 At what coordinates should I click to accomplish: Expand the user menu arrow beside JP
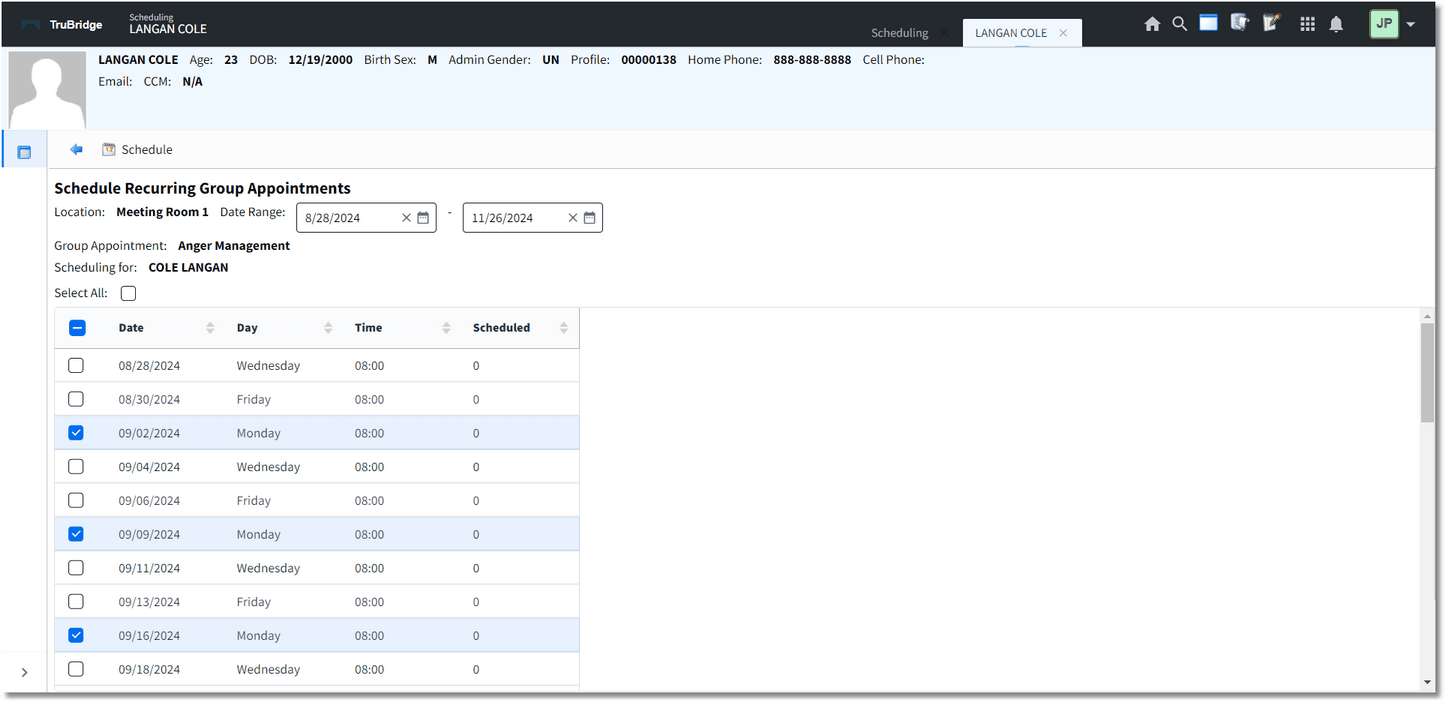[1411, 25]
